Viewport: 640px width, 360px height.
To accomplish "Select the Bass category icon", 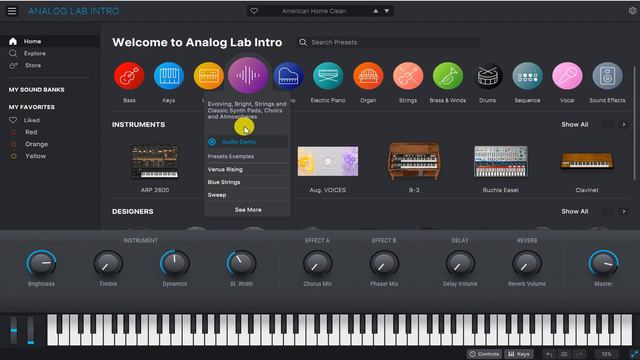I will pyautogui.click(x=129, y=76).
